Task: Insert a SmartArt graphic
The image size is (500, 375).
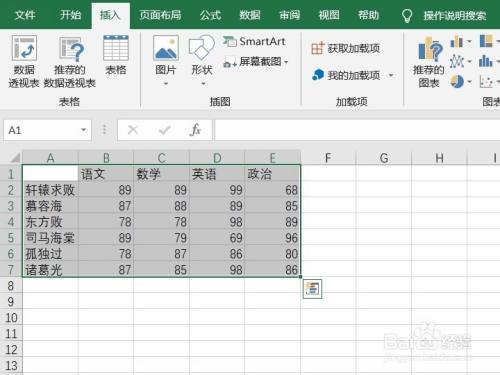Action: coord(254,41)
